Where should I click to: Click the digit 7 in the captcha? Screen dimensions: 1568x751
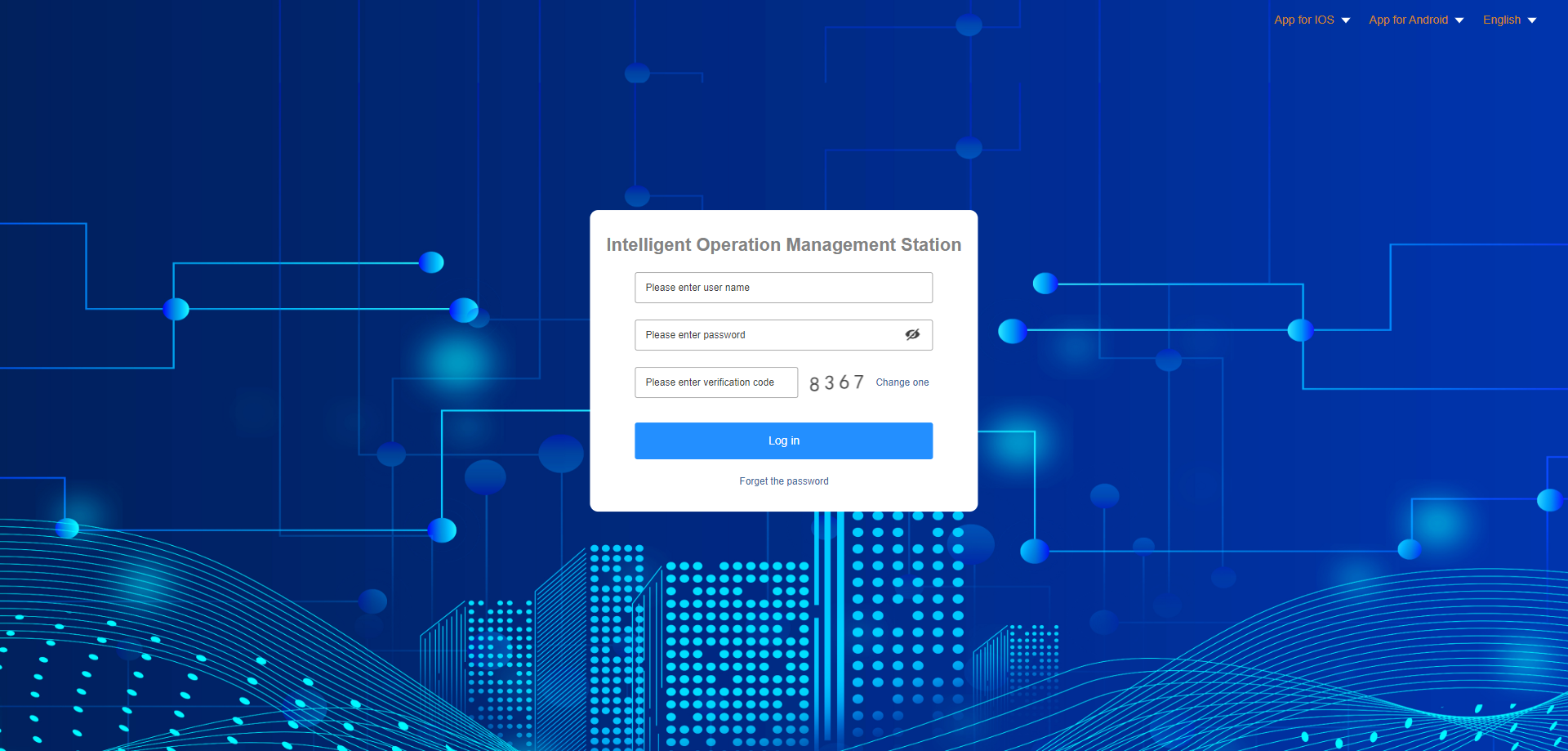pyautogui.click(x=858, y=382)
